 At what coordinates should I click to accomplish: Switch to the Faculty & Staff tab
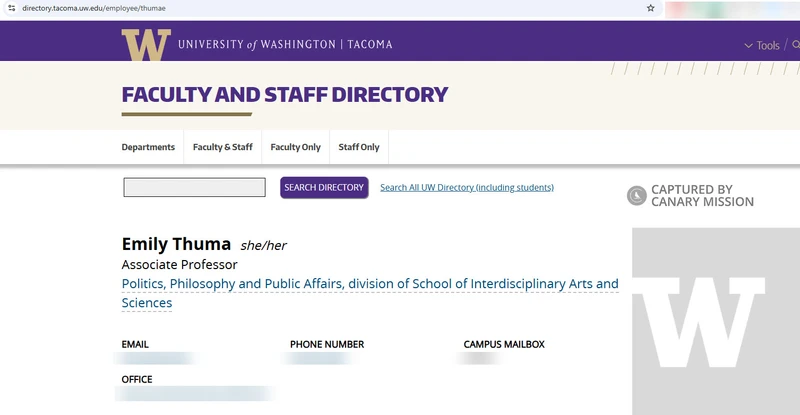(222, 147)
